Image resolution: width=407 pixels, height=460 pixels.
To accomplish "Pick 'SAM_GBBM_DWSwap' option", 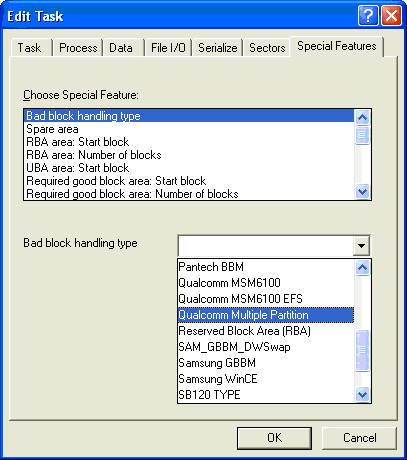I will pyautogui.click(x=266, y=347).
